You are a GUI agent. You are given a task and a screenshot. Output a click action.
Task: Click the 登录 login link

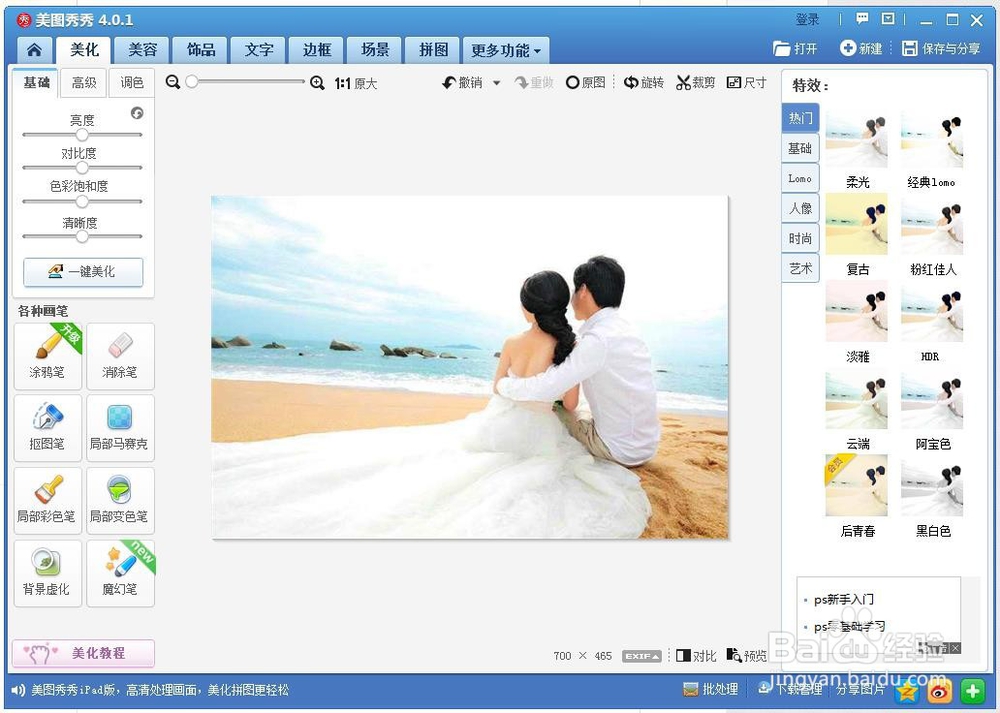click(807, 20)
